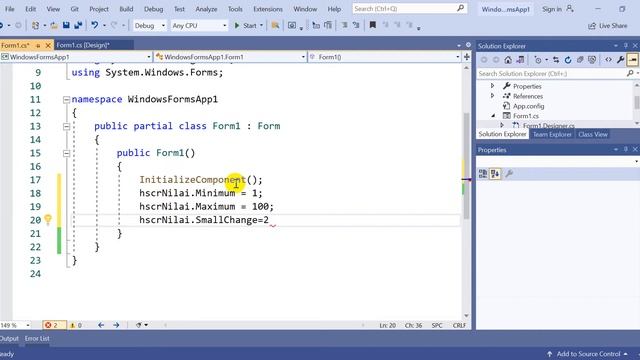The width and height of the screenshot is (640, 360).
Task: Click the Refresh icon in Solution Explorer
Action: 568,60
